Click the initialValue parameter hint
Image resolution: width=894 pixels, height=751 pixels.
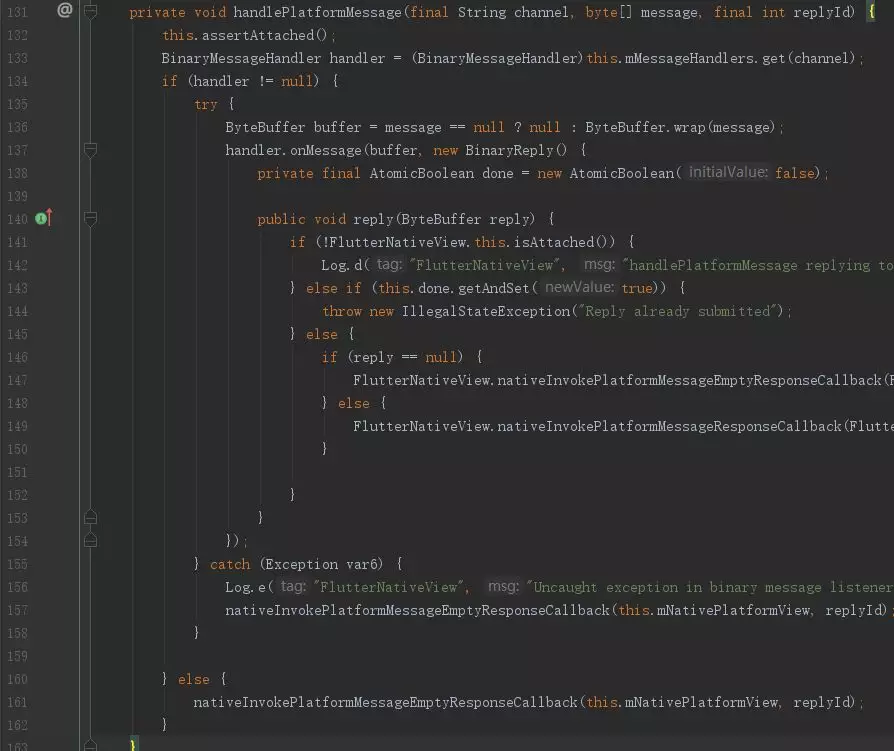728,172
